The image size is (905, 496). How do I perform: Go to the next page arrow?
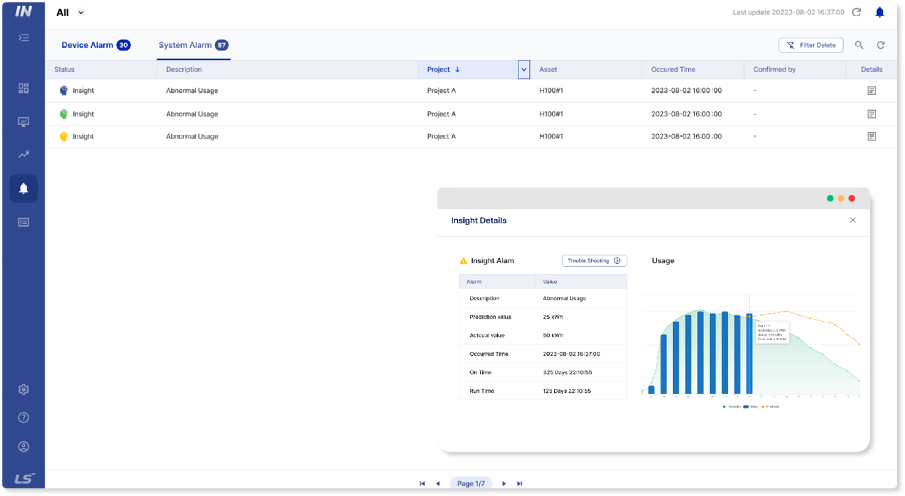(x=504, y=483)
